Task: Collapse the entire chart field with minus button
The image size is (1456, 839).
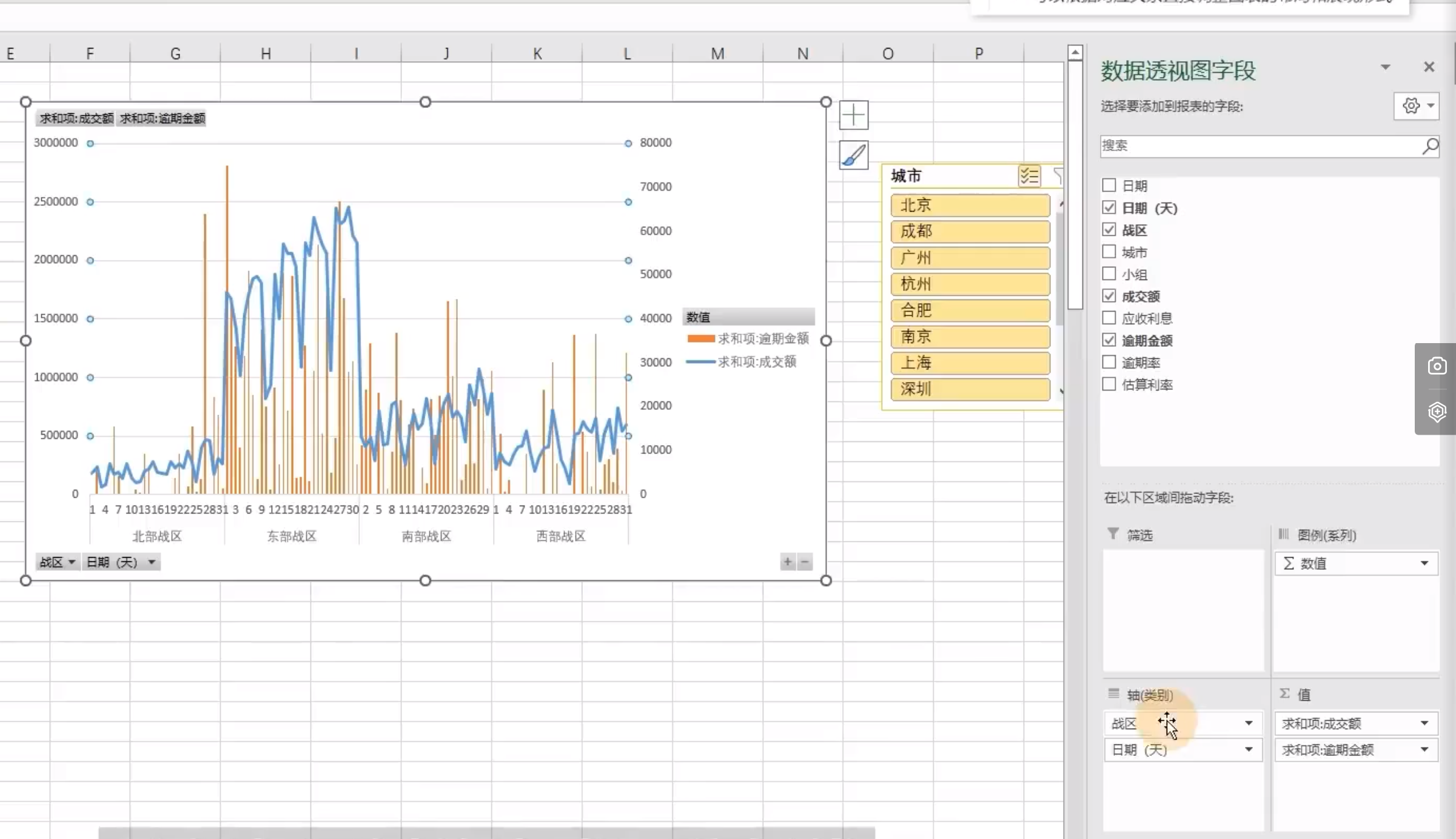Action: click(805, 562)
